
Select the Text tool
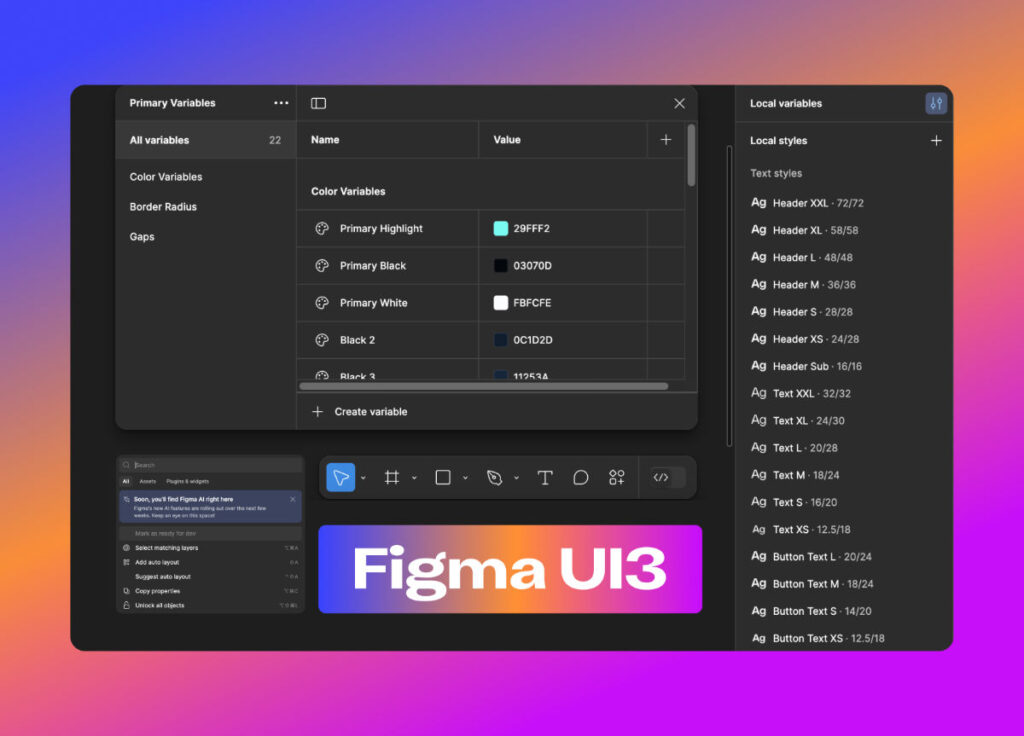click(x=545, y=478)
